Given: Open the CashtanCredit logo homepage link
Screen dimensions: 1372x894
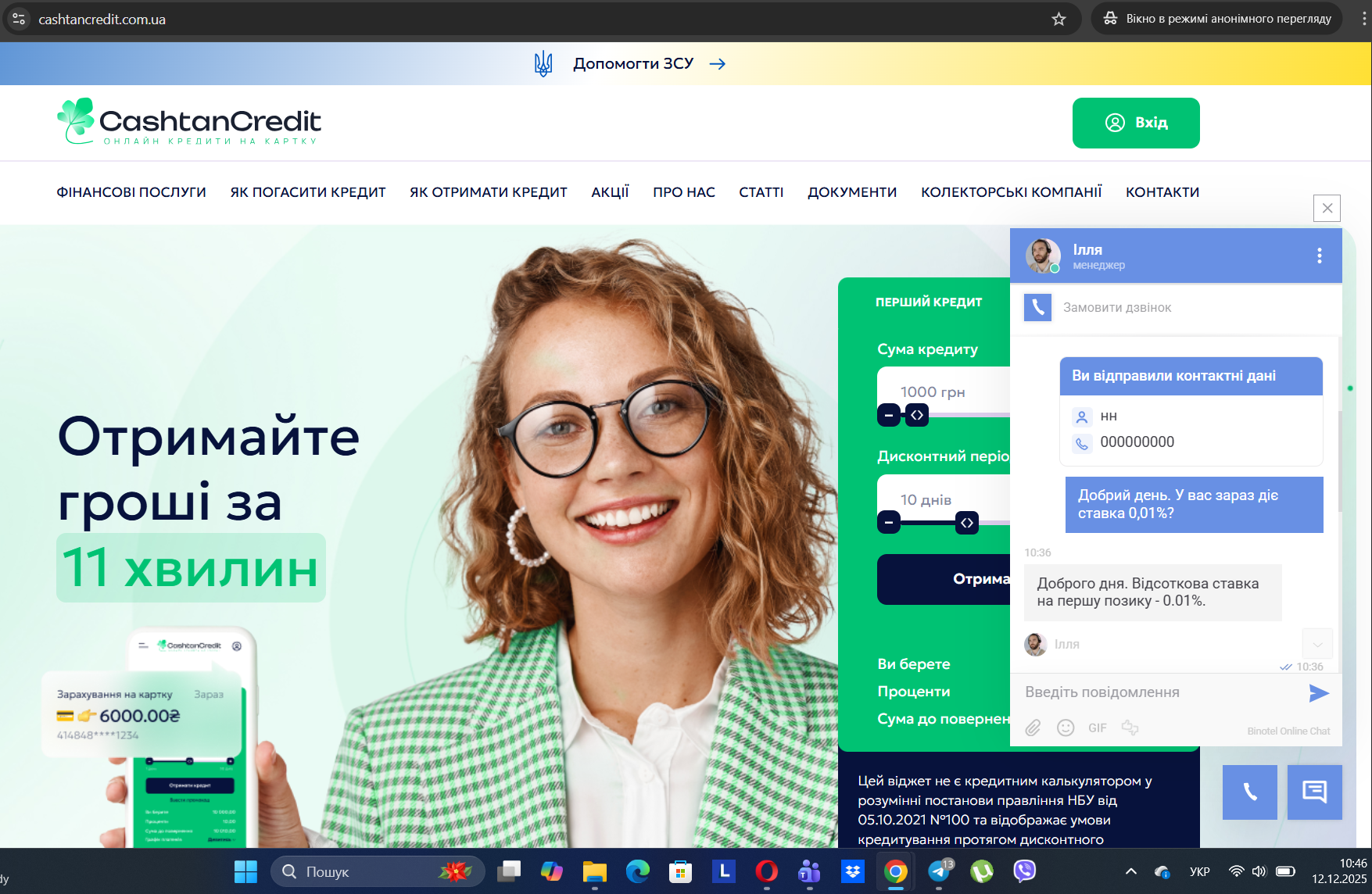Looking at the screenshot, I should tap(188, 122).
